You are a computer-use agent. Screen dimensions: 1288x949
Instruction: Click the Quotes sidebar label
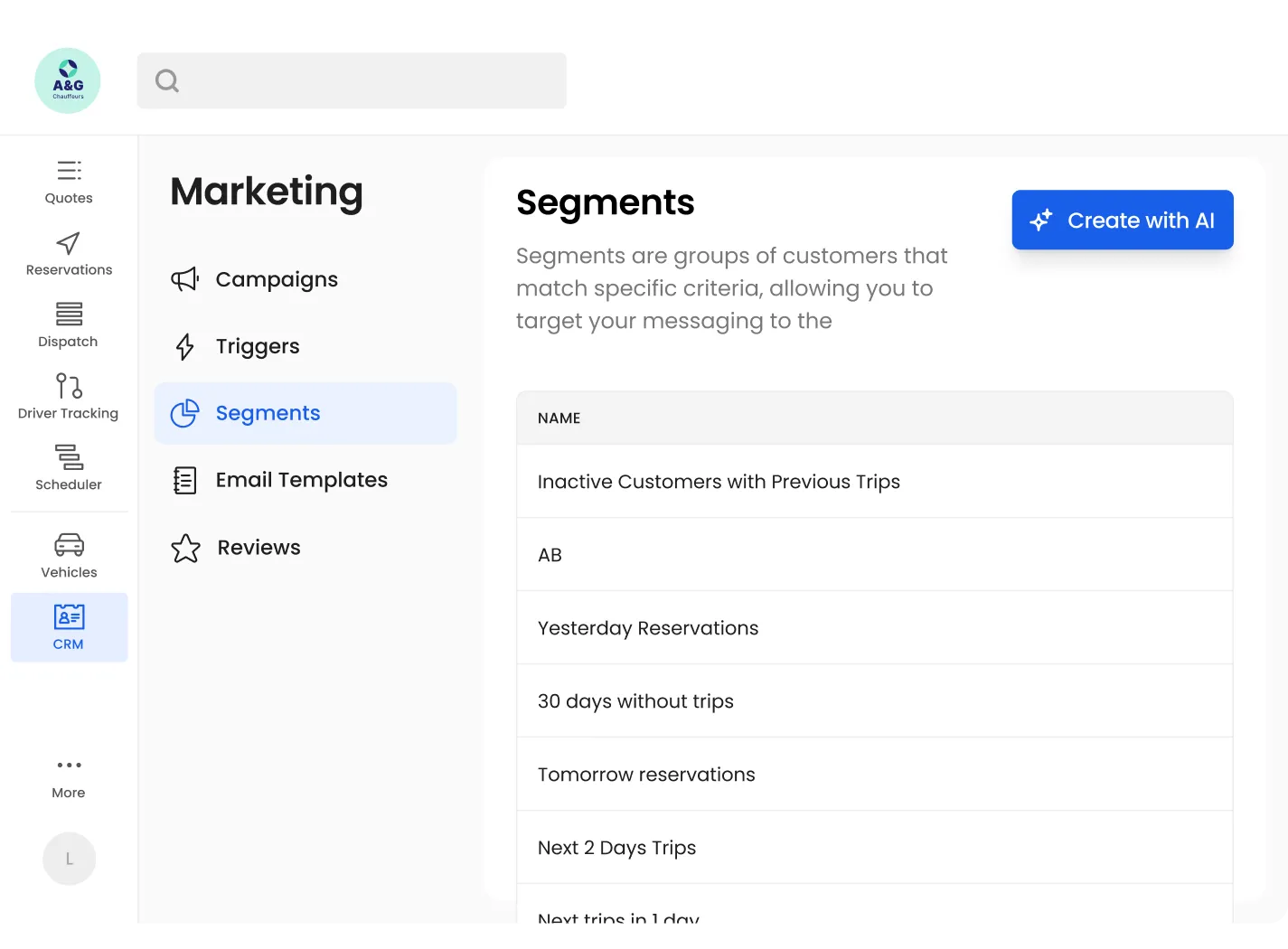[x=69, y=198]
